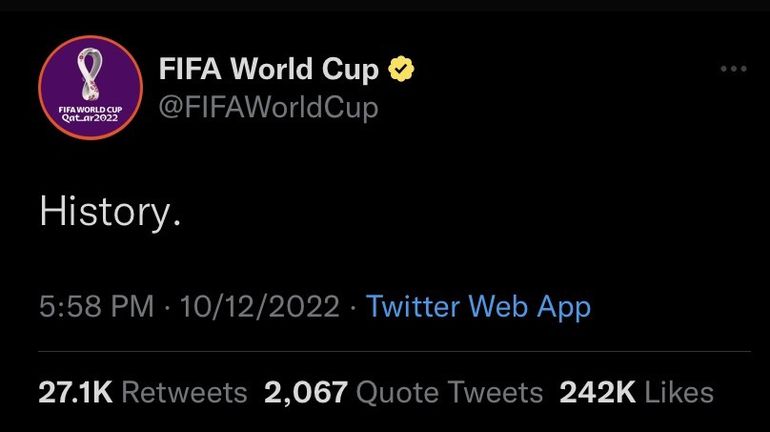Show the Likes list label
Screen dimensions: 770x432
(679, 392)
